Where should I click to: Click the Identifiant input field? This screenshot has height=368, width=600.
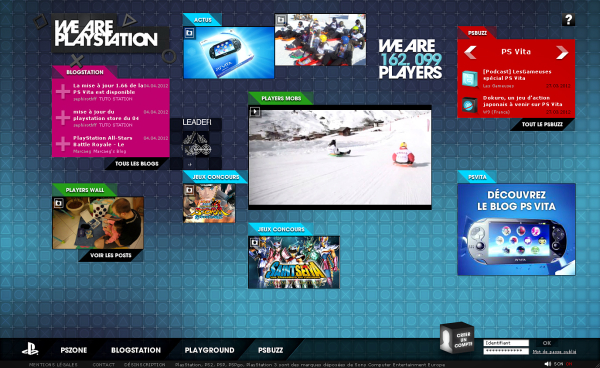pos(506,343)
